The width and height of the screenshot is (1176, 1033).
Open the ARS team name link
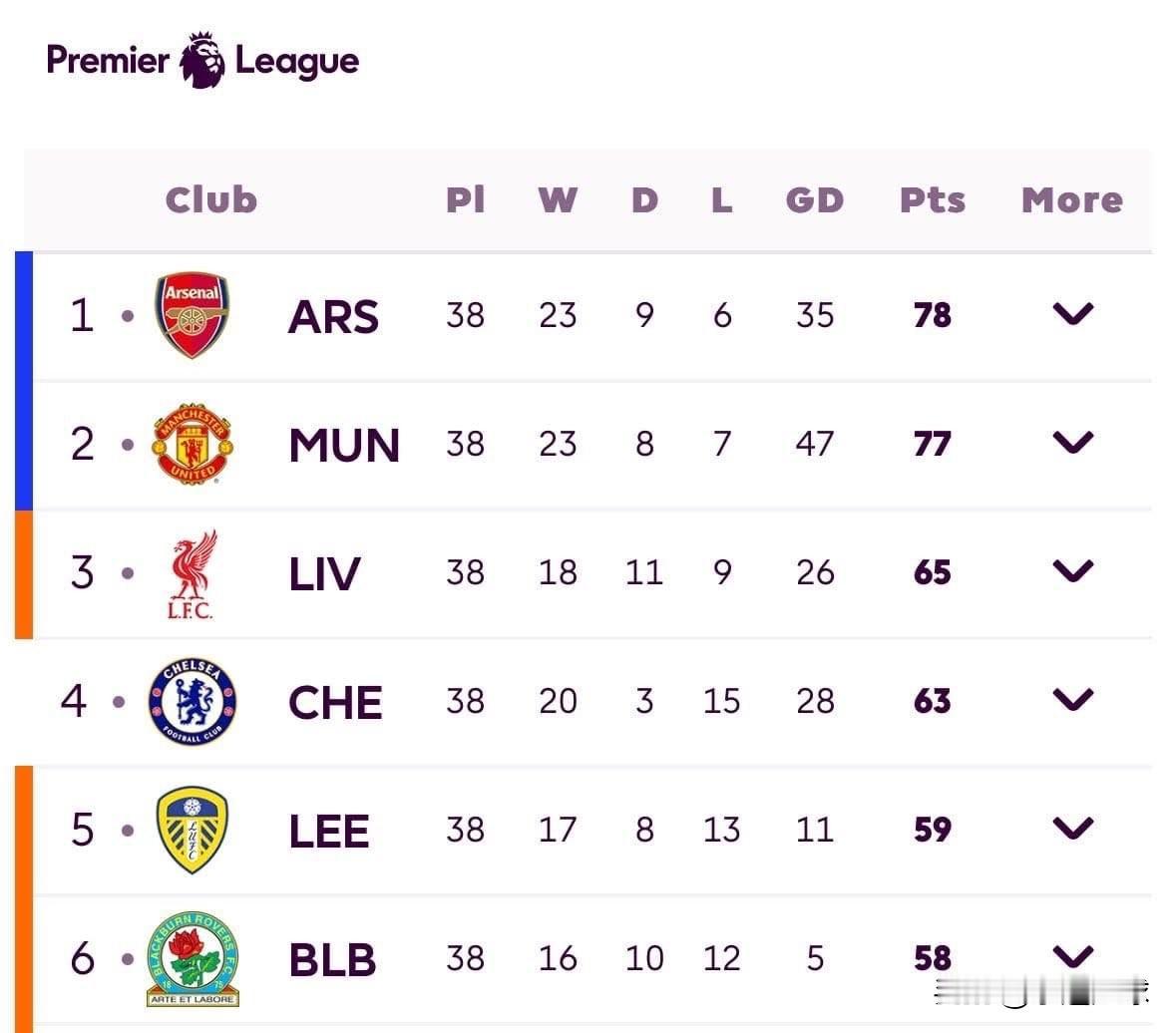tap(333, 317)
